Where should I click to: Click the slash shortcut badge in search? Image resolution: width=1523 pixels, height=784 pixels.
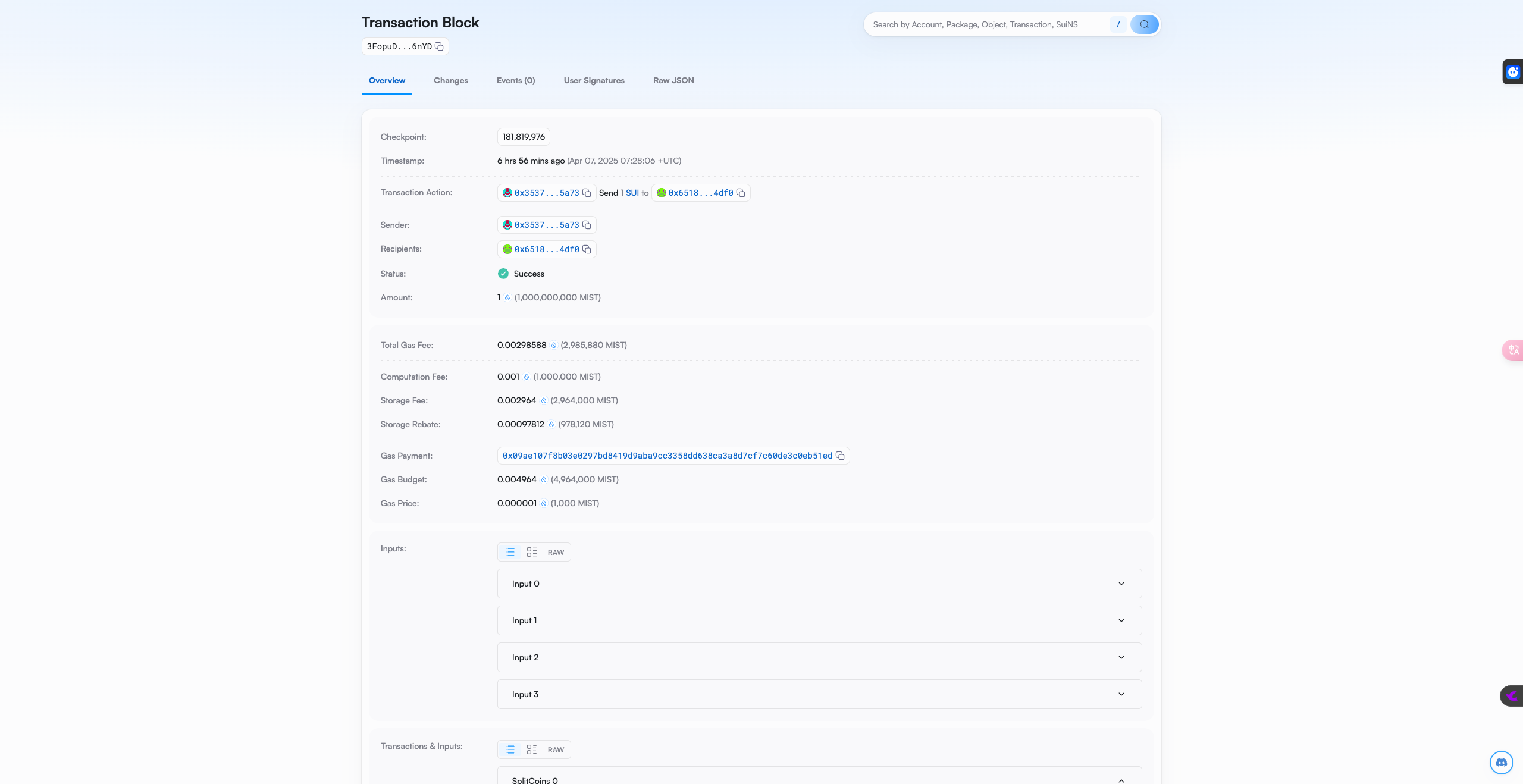pyautogui.click(x=1118, y=24)
